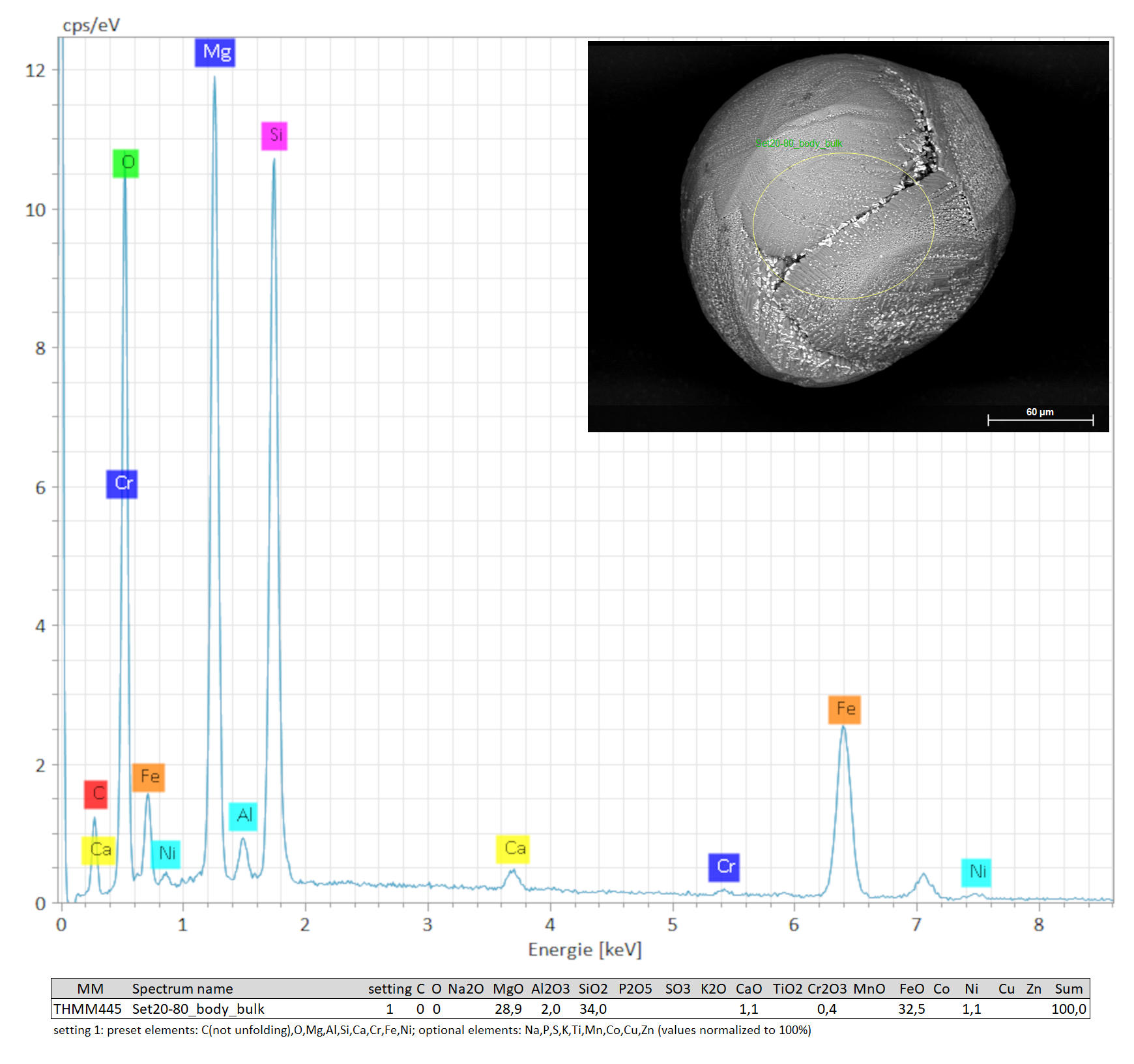Open the SEM particle image inset

coord(848,236)
